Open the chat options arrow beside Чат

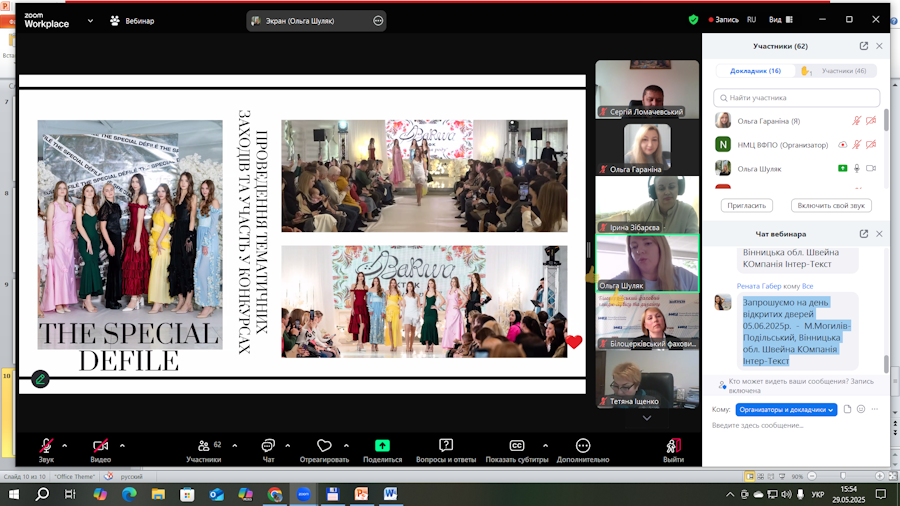tap(288, 446)
